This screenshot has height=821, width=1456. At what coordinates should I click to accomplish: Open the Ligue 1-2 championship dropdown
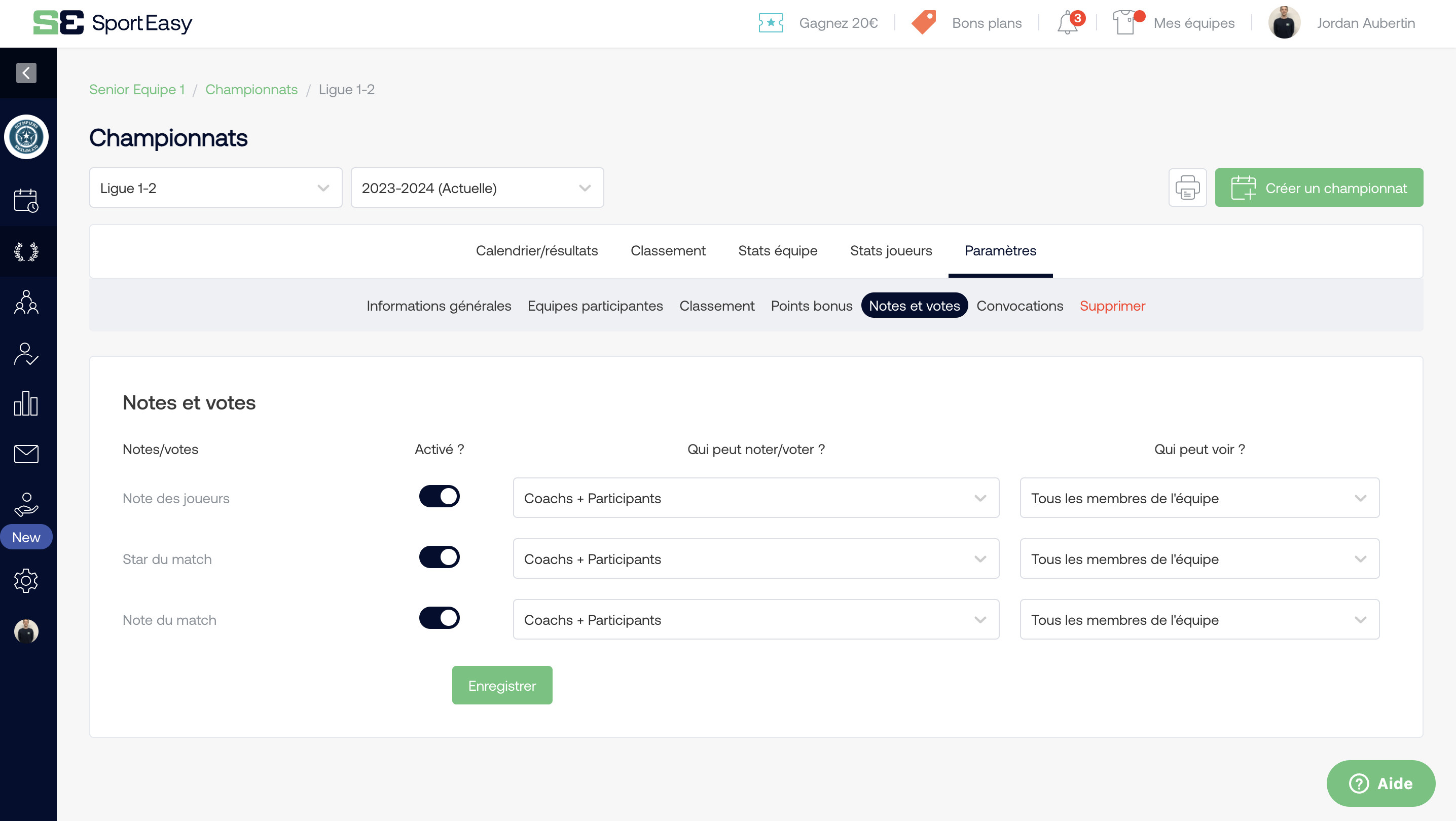(215, 188)
